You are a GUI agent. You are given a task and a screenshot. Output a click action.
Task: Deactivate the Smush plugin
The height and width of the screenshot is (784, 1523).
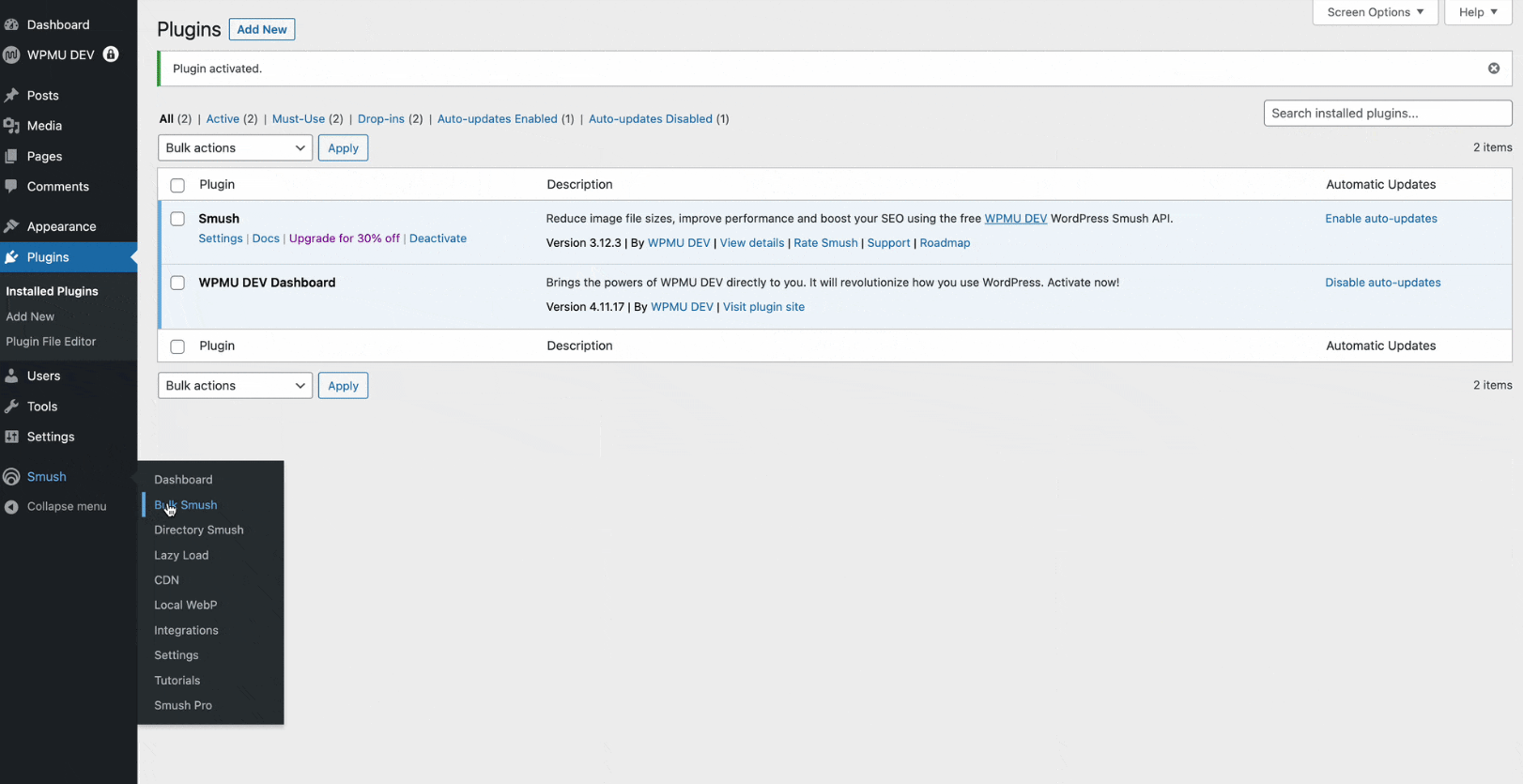[438, 238]
